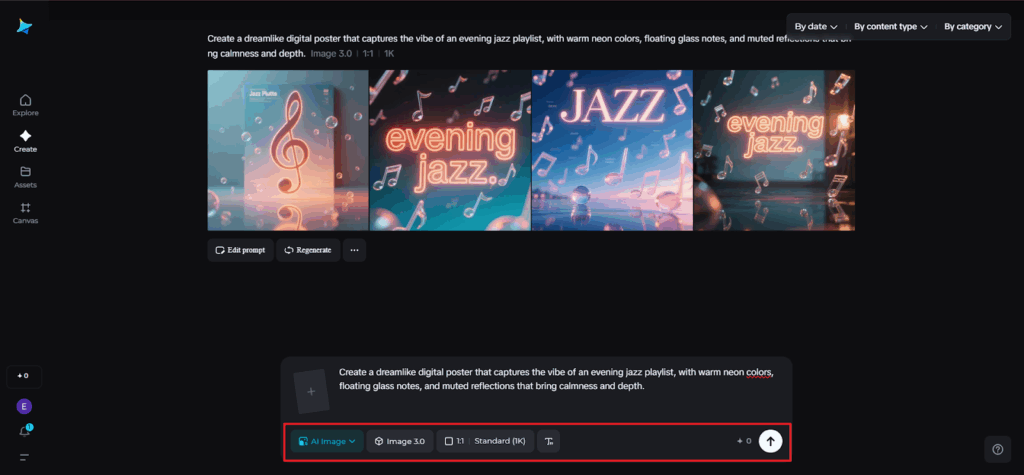Image resolution: width=1024 pixels, height=475 pixels.
Task: Click the notification bell icon
Action: pos(25,431)
